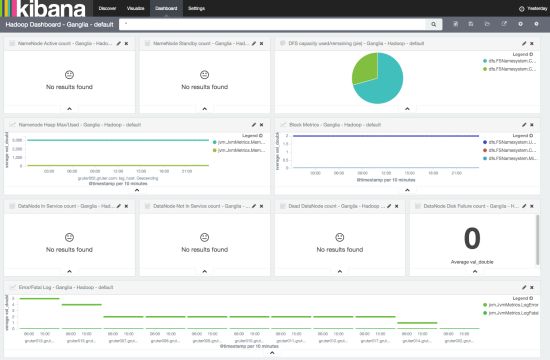This screenshot has width=550, height=360.
Task: Expand the DataNode In Service spy chevron
Action: point(69,271)
